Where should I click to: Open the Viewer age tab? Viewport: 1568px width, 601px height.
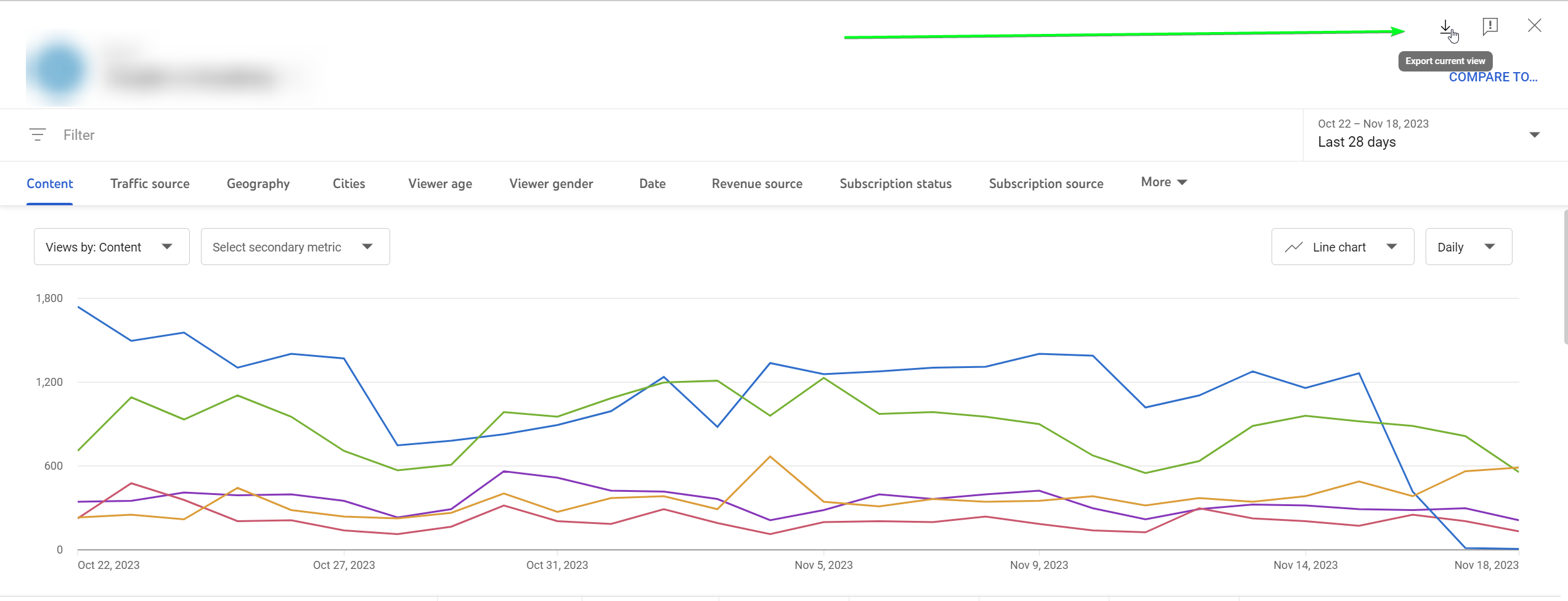click(440, 184)
